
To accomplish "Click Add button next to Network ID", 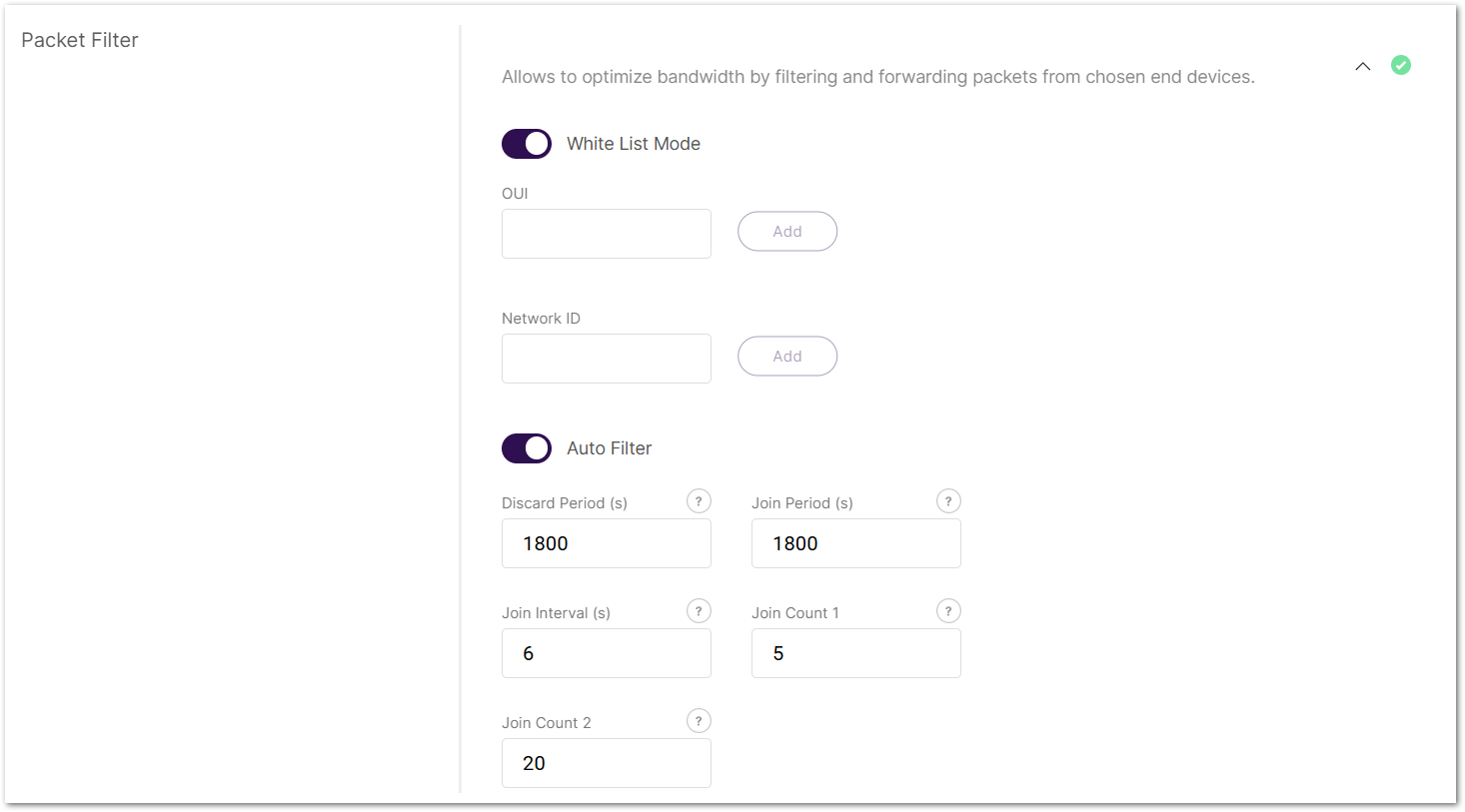I will point(787,357).
